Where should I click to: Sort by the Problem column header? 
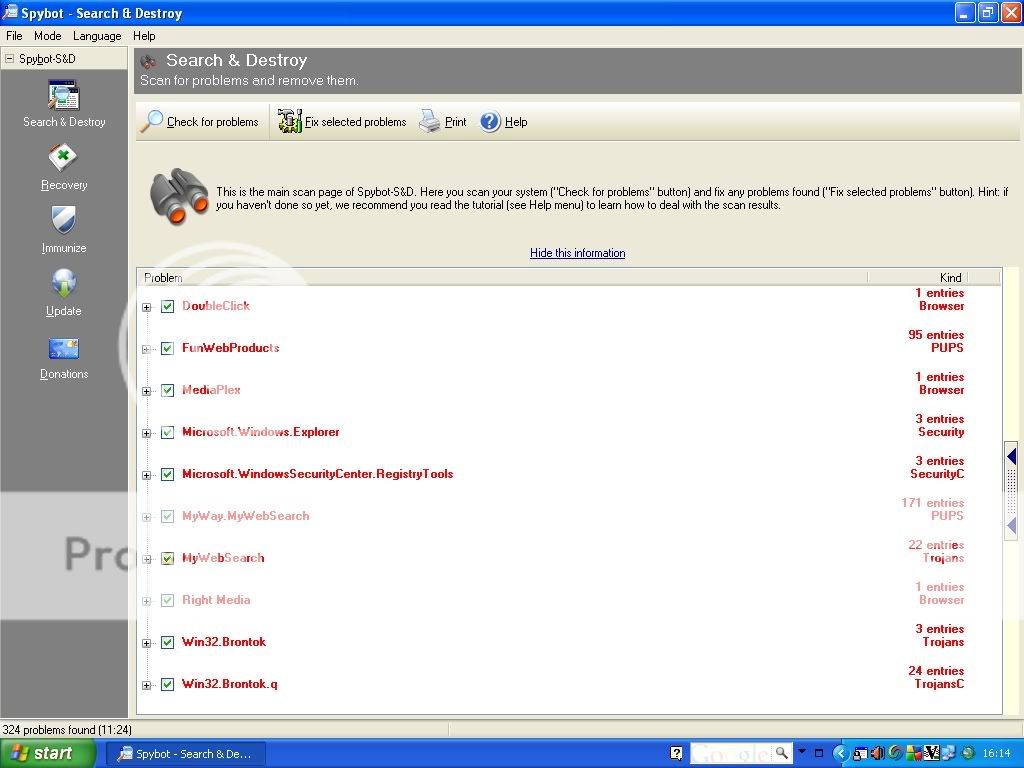point(502,278)
